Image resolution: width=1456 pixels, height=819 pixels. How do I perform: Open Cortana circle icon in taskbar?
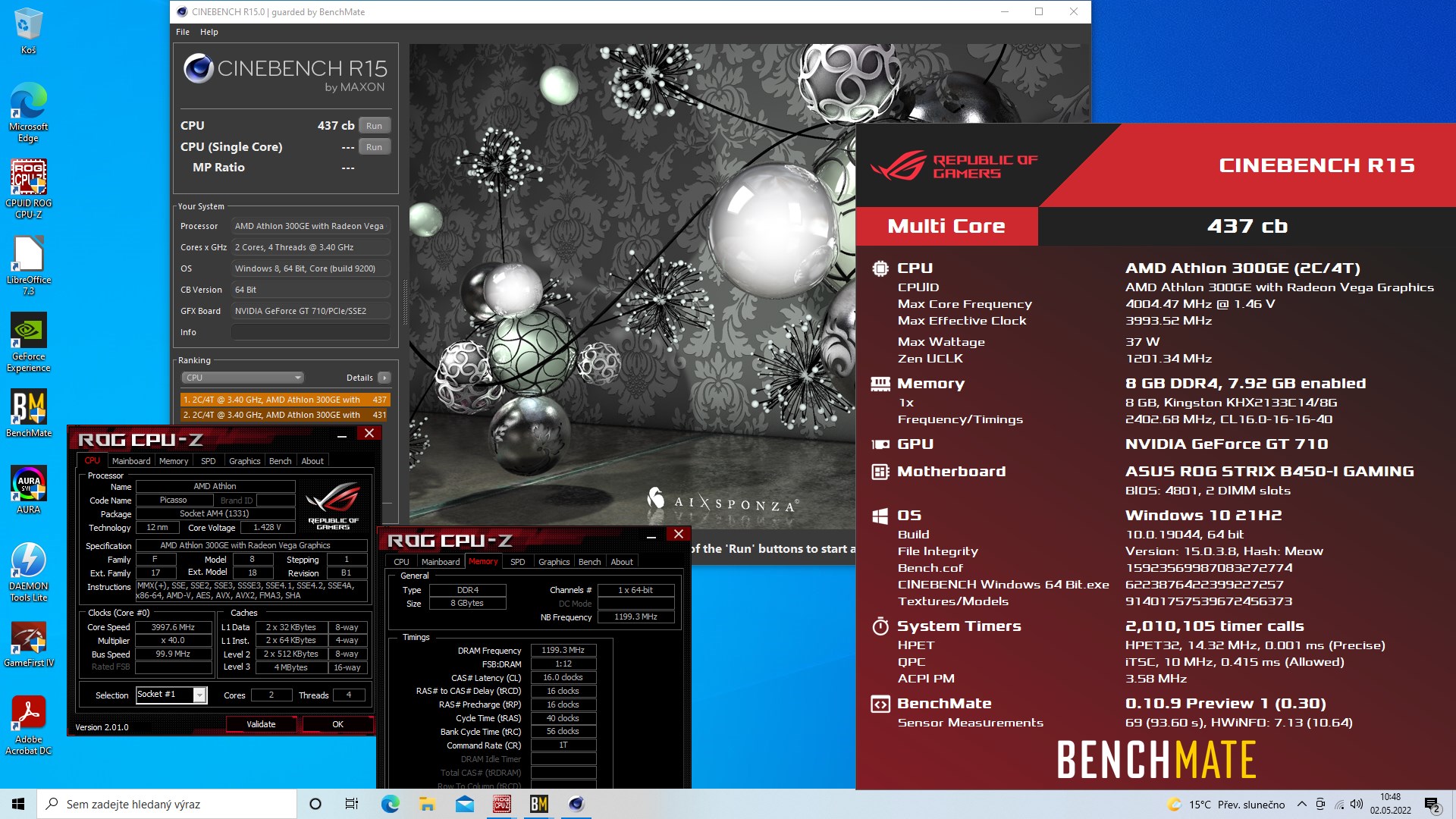pyautogui.click(x=315, y=804)
